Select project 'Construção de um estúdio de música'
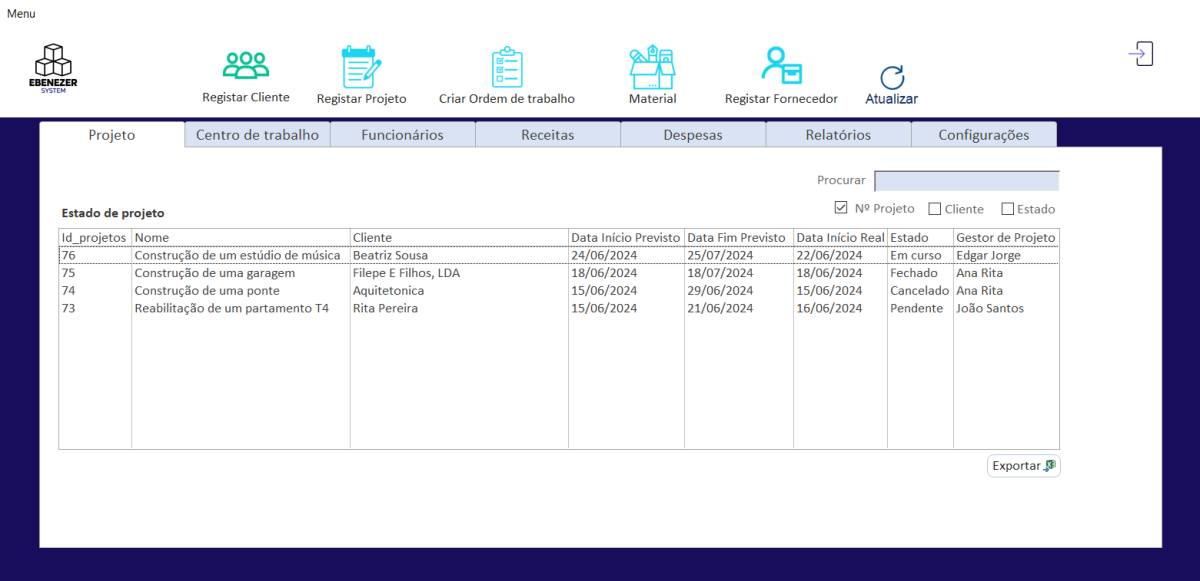 coord(238,255)
